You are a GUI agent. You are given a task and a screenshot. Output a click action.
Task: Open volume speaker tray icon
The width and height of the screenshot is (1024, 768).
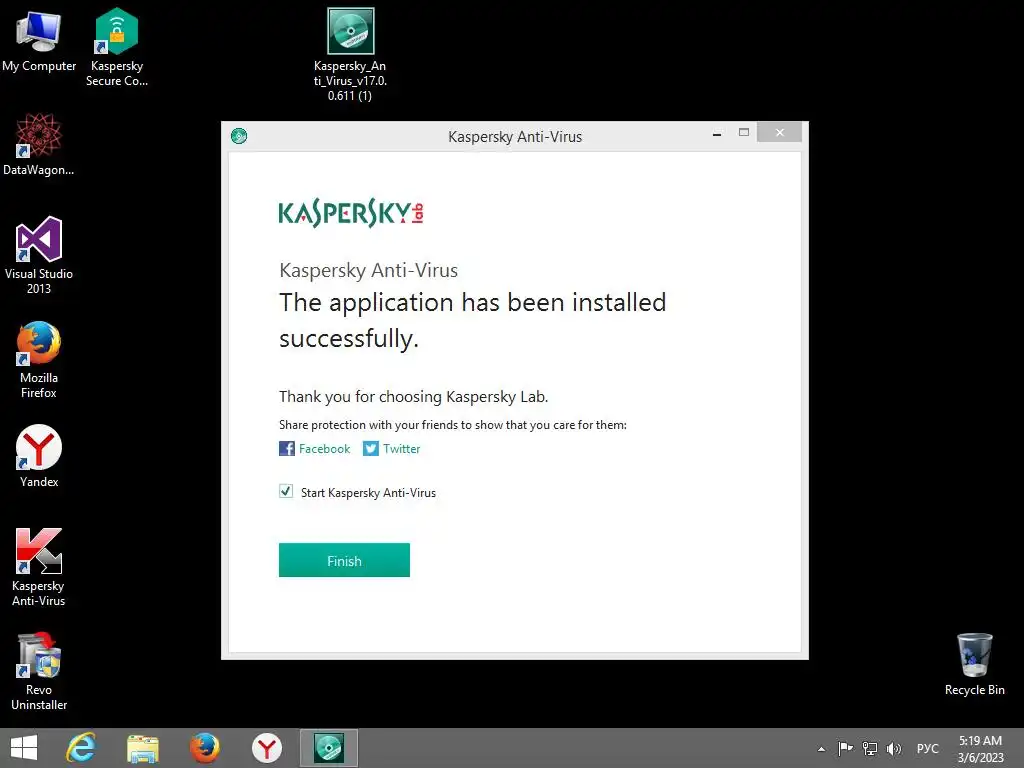(x=893, y=748)
